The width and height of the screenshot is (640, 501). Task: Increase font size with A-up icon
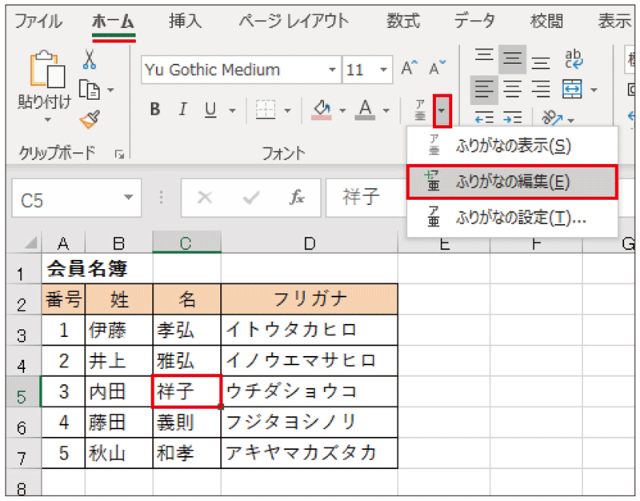(x=409, y=68)
